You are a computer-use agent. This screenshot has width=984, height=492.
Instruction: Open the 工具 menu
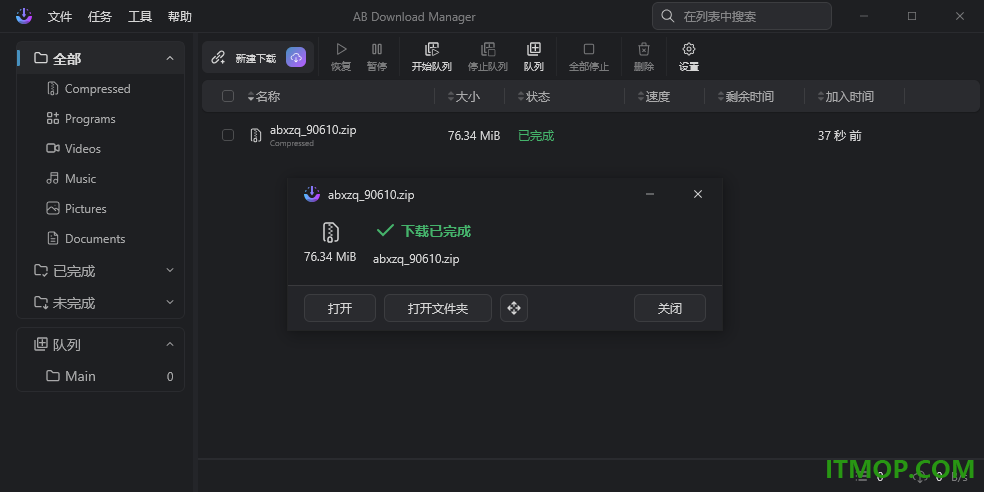click(x=140, y=17)
